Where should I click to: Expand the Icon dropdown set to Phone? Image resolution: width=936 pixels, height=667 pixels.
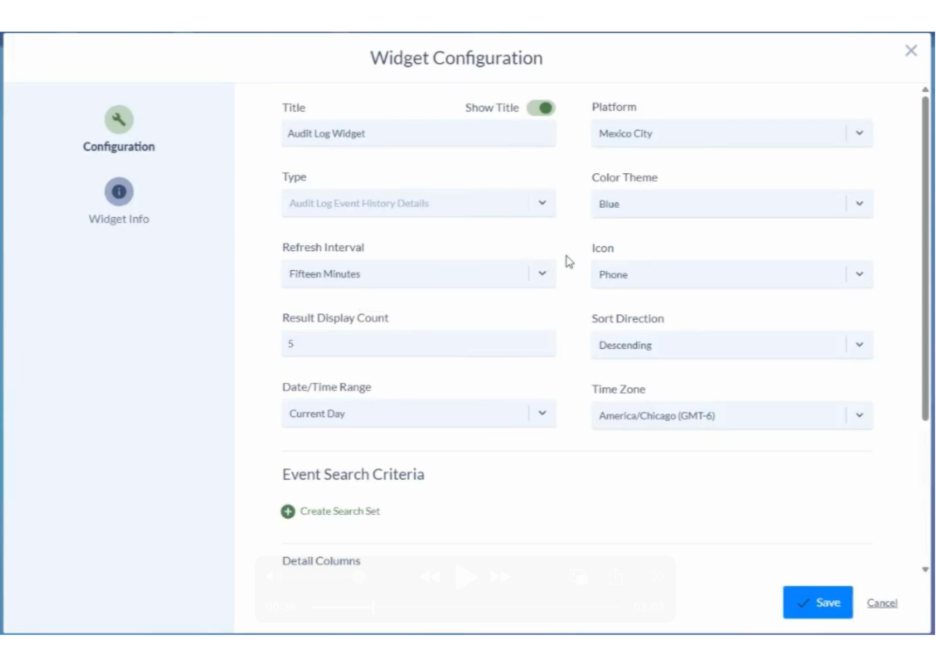click(x=859, y=274)
